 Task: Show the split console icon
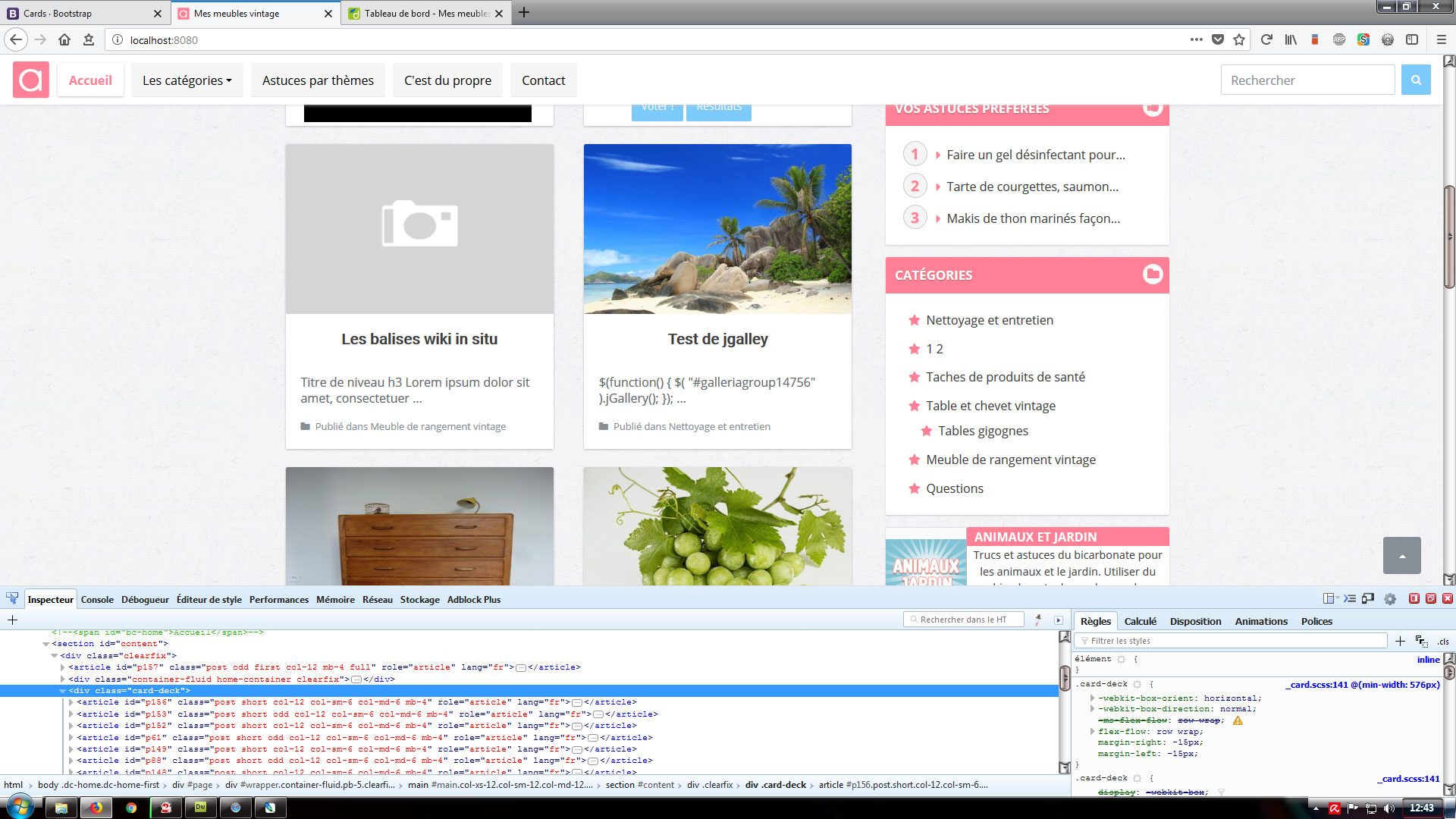tap(1349, 599)
